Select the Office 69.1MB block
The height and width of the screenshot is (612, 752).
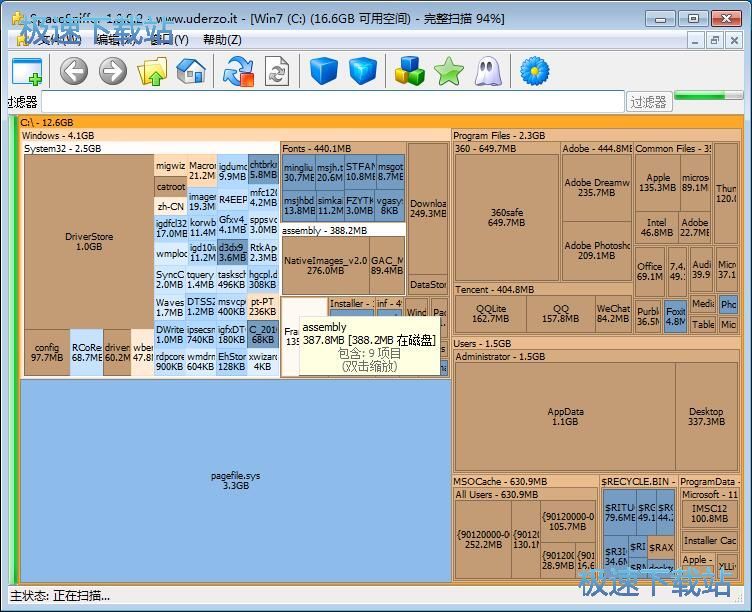pyautogui.click(x=650, y=271)
